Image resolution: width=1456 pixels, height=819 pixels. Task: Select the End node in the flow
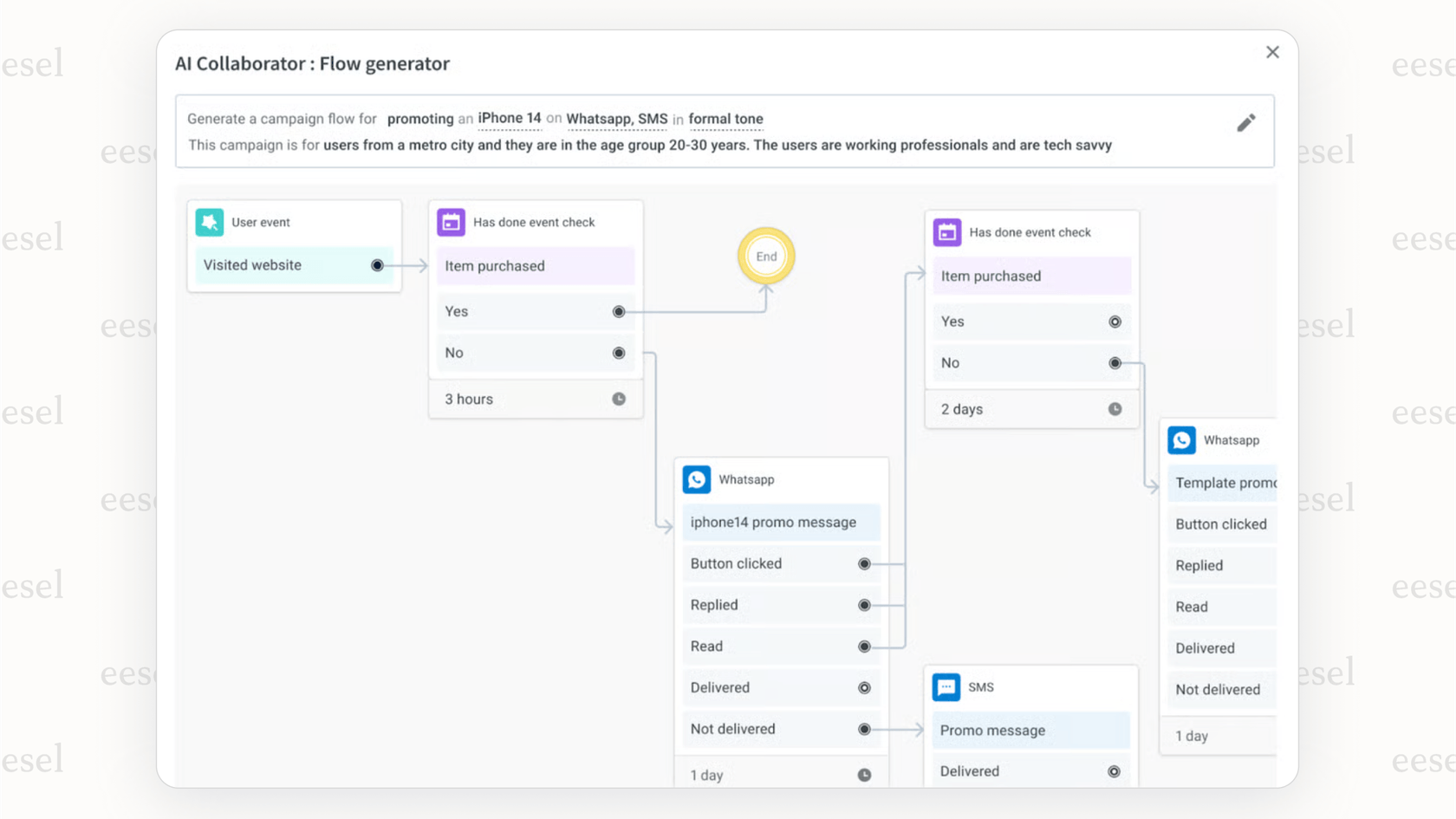[765, 257]
